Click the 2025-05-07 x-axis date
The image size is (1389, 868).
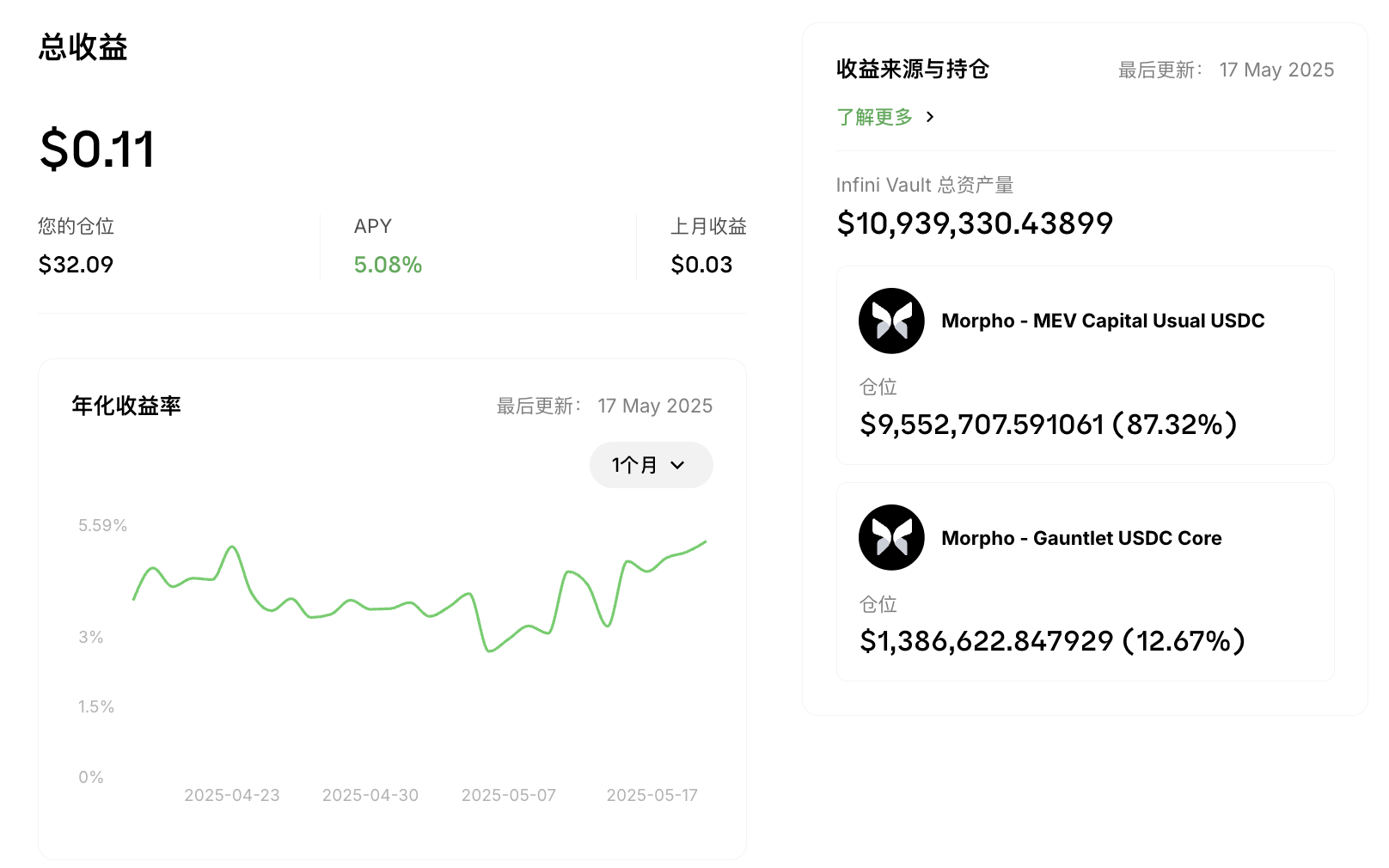click(509, 795)
